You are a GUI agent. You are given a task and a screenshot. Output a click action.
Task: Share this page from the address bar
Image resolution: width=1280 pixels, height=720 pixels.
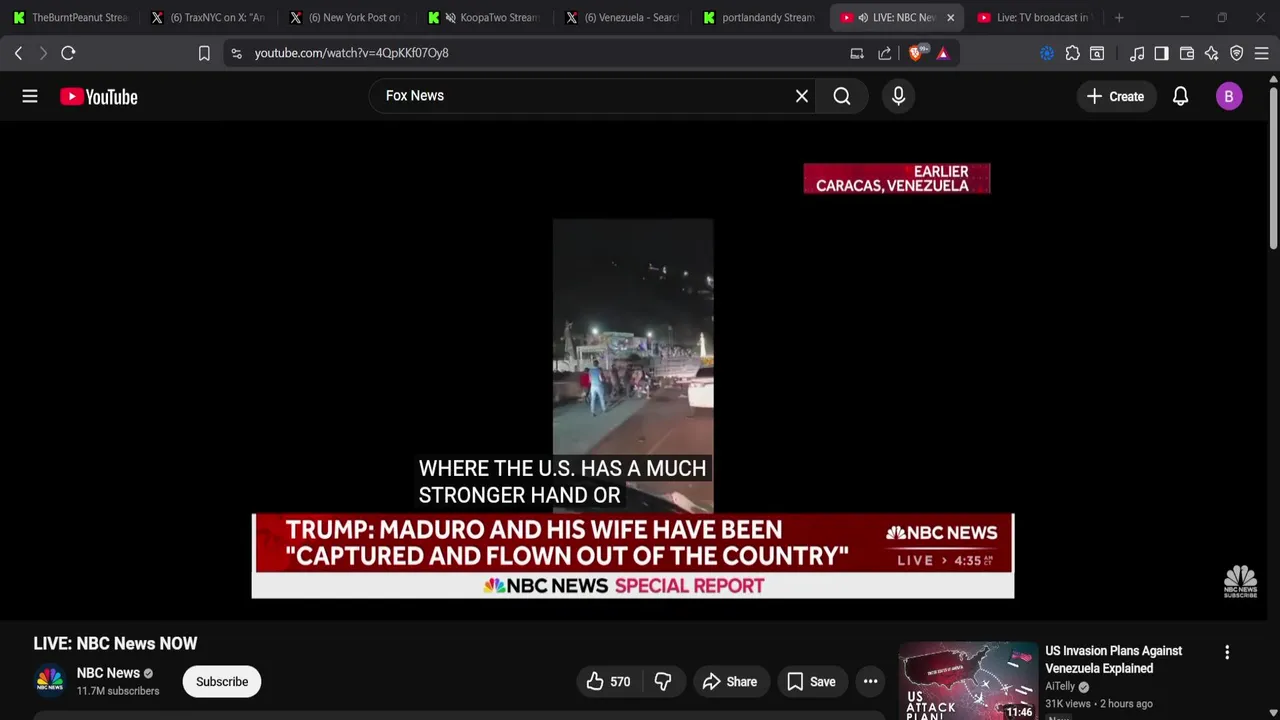pyautogui.click(x=885, y=53)
